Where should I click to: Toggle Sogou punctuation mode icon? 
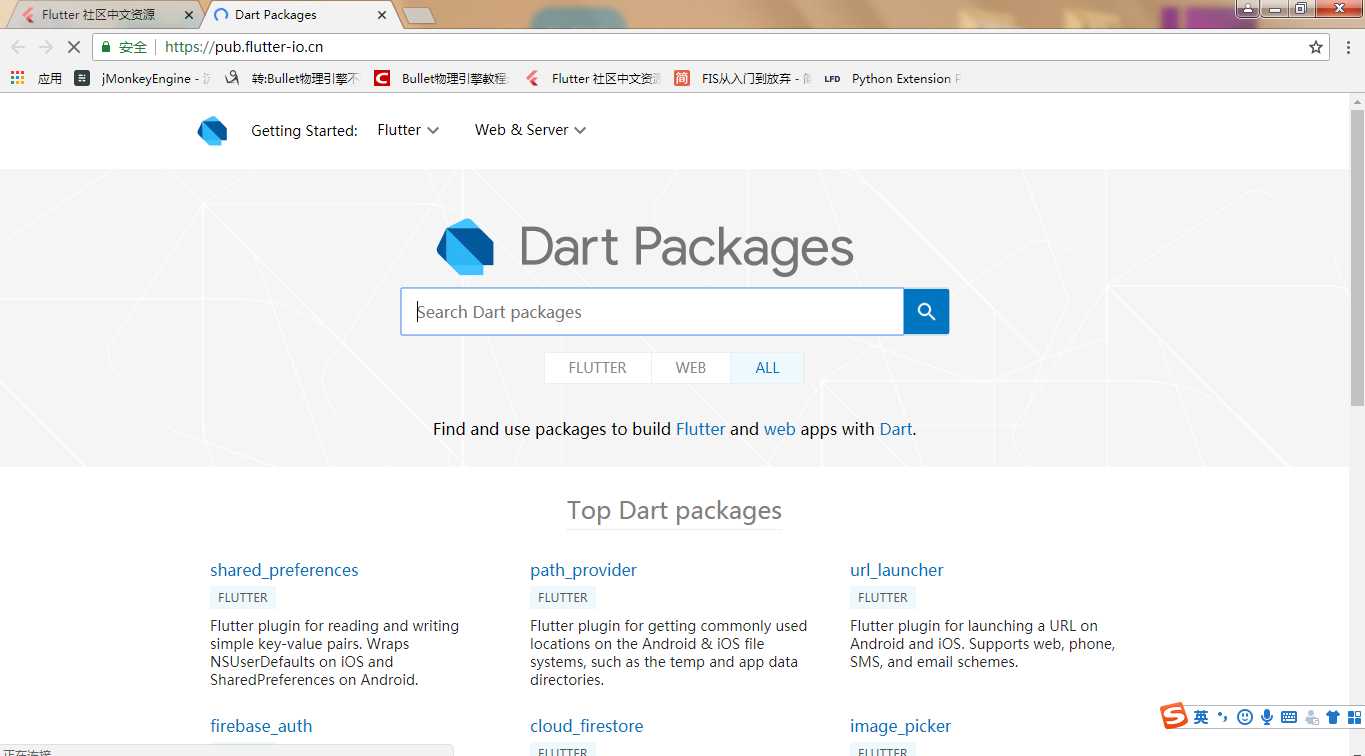click(1222, 717)
